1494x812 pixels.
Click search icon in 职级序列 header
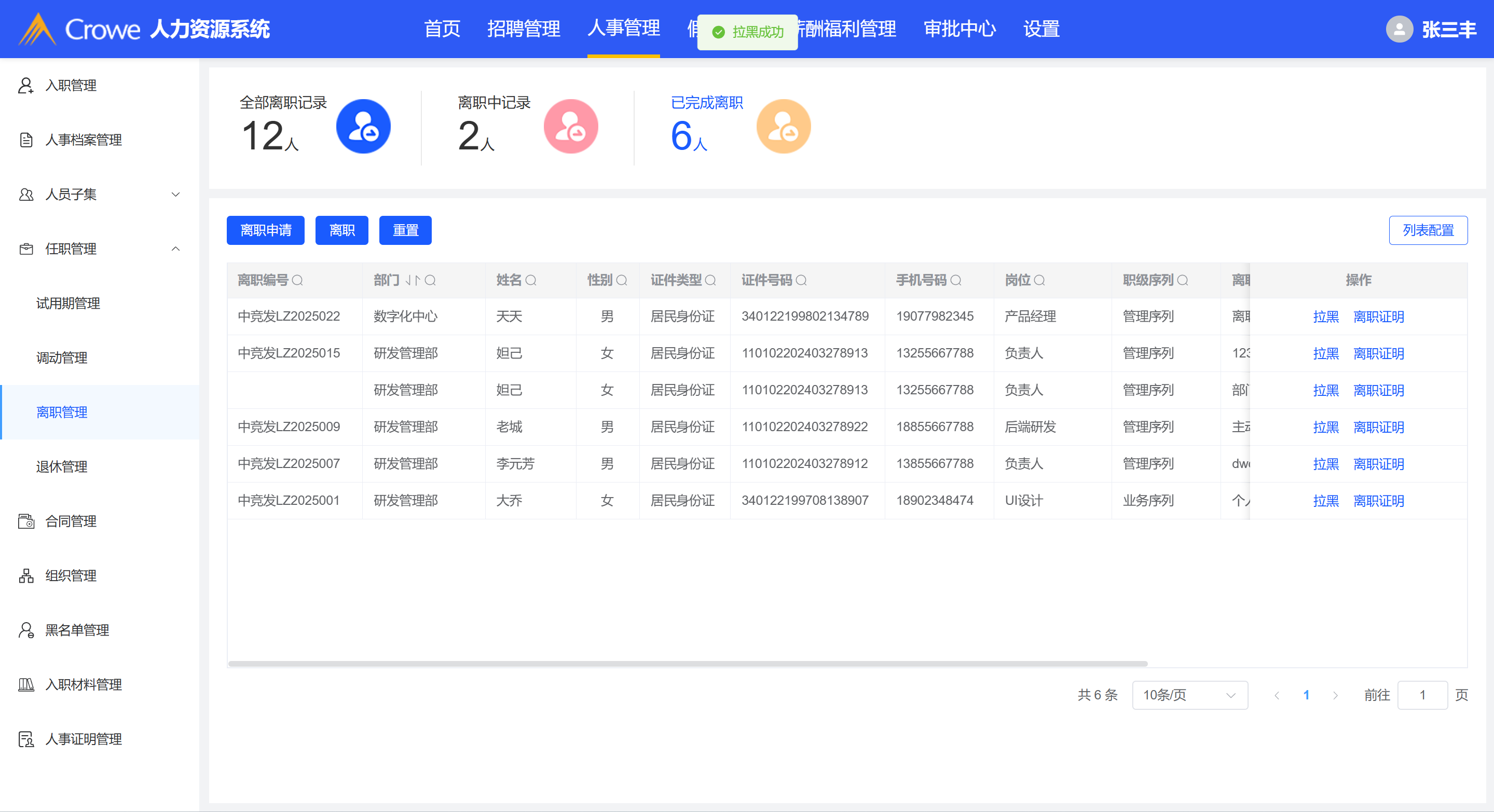1183,281
